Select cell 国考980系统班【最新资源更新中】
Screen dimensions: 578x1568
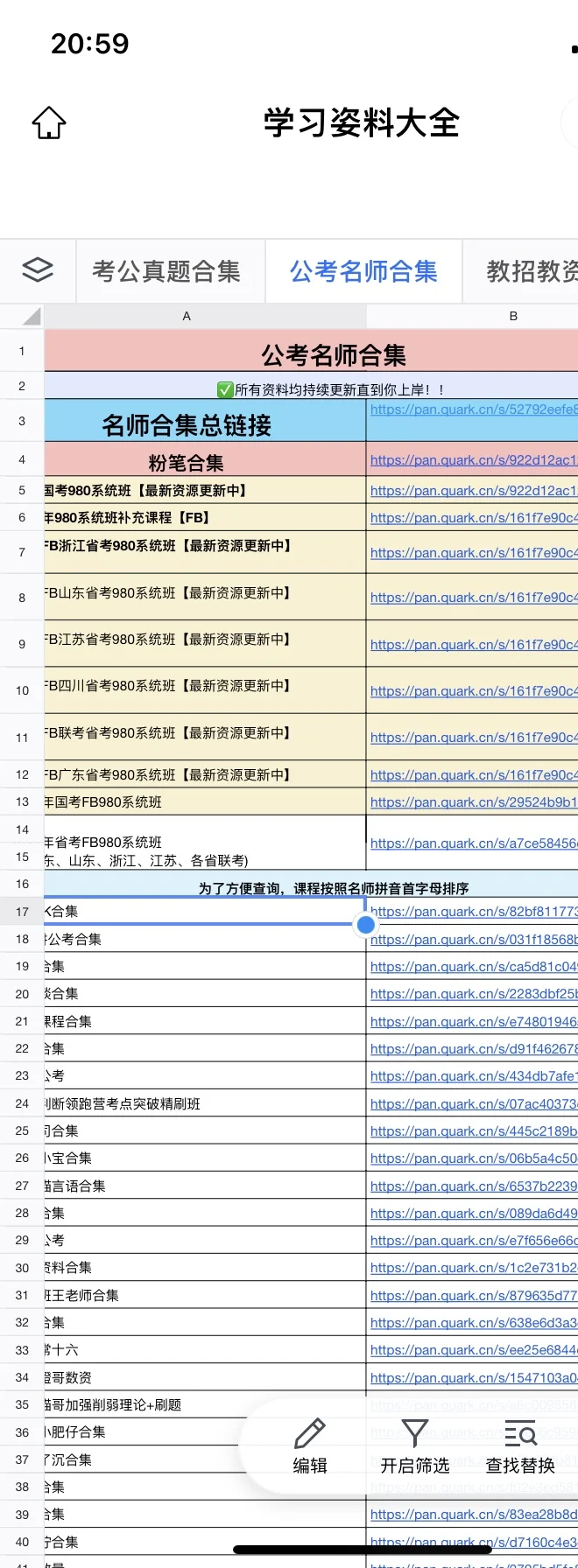pos(205,490)
